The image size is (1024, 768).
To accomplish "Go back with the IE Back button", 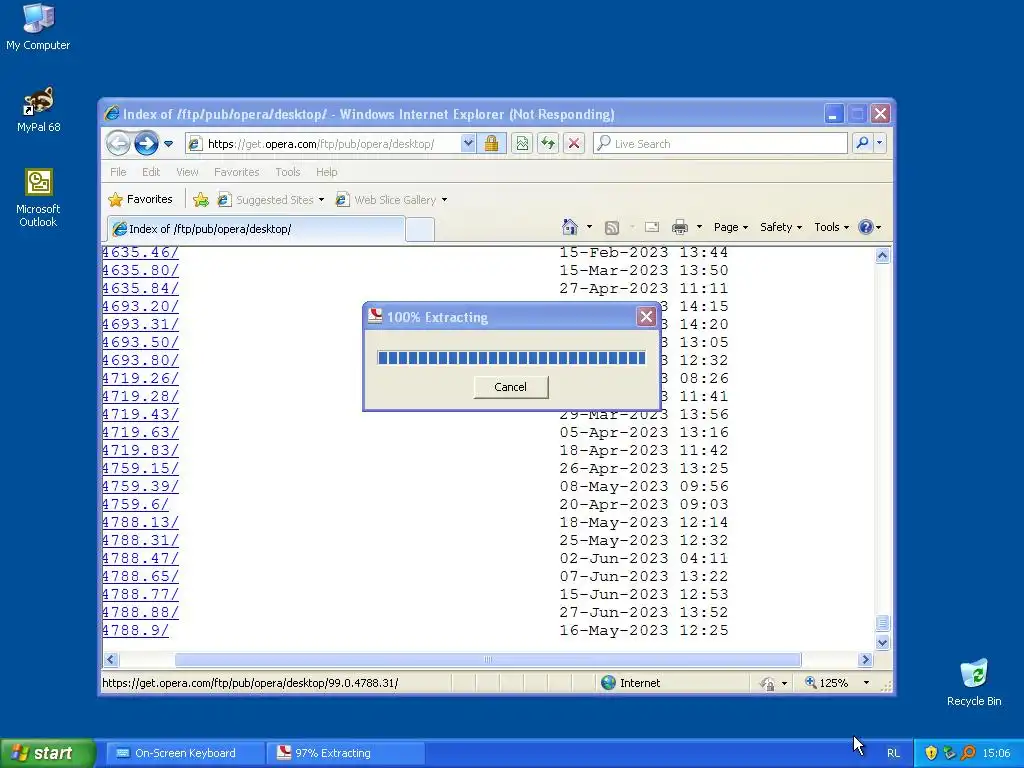I will point(118,143).
